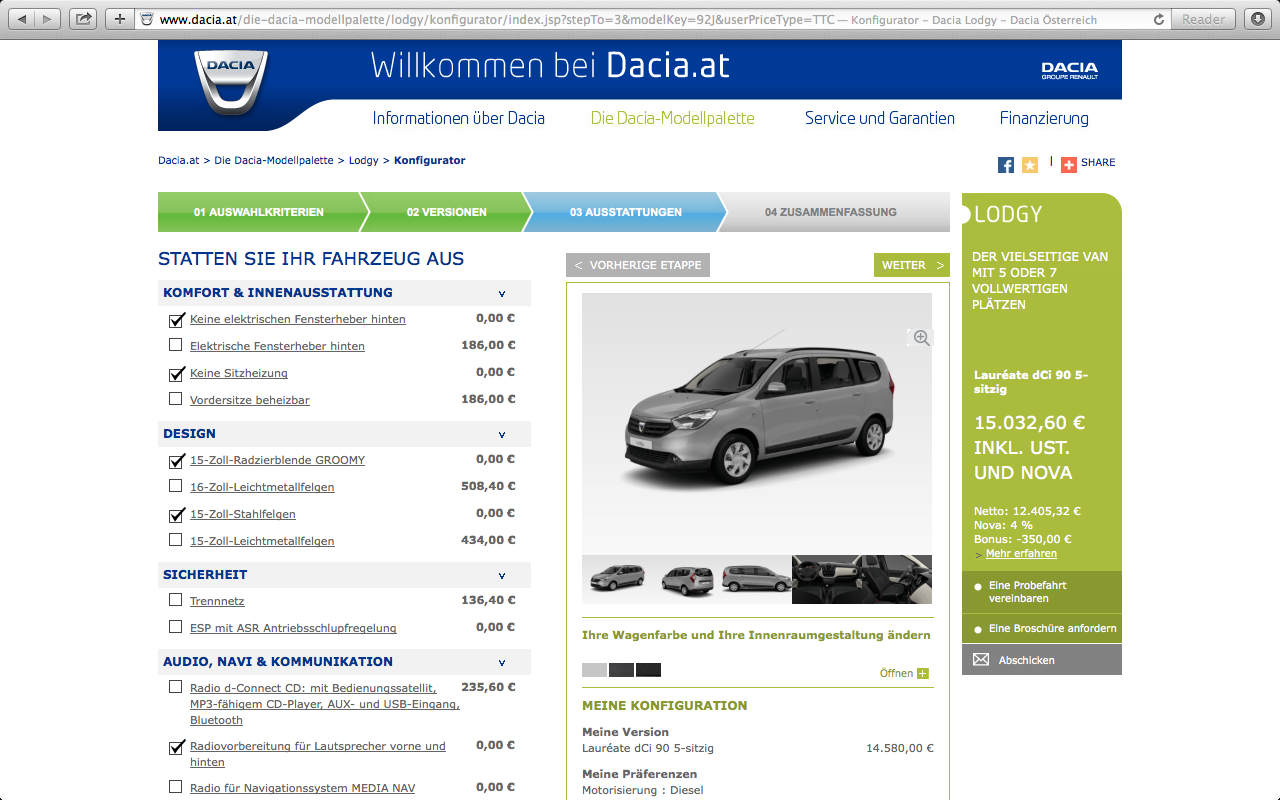This screenshot has width=1280, height=800.
Task: Click the Dacia logo in the header
Action: pyautogui.click(x=231, y=82)
